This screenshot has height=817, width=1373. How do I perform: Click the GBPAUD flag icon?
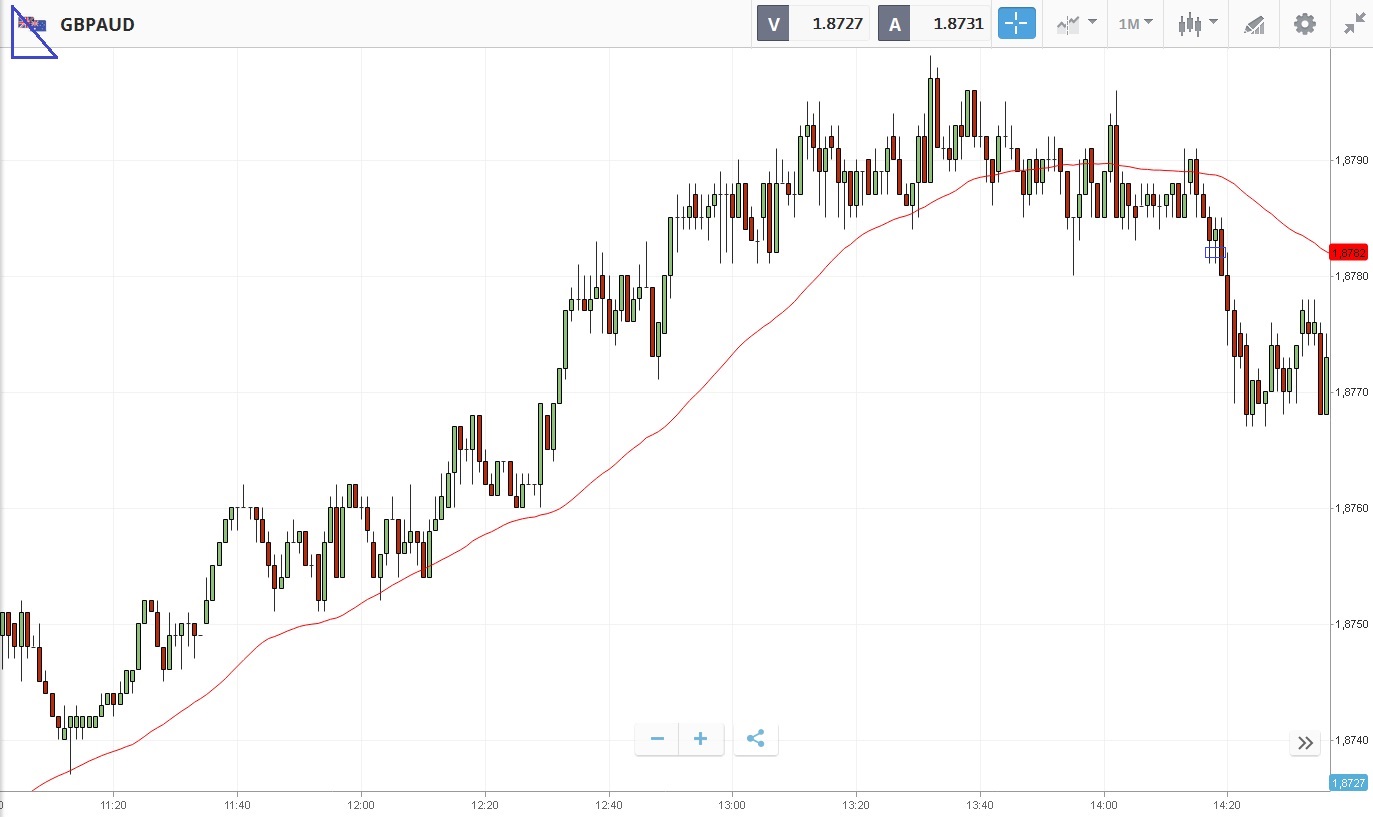tap(31, 24)
